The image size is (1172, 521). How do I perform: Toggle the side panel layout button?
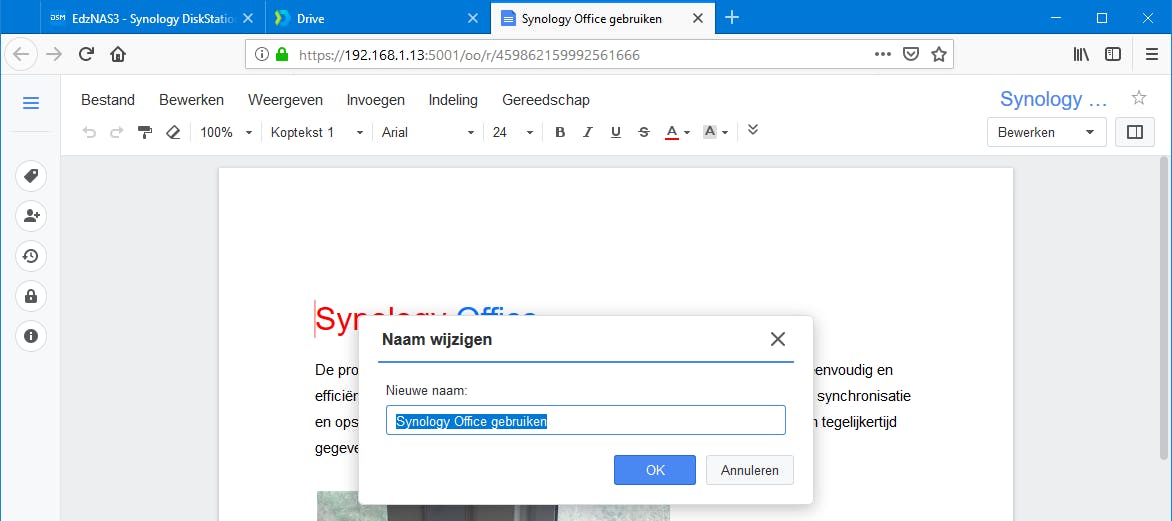pos(1135,132)
